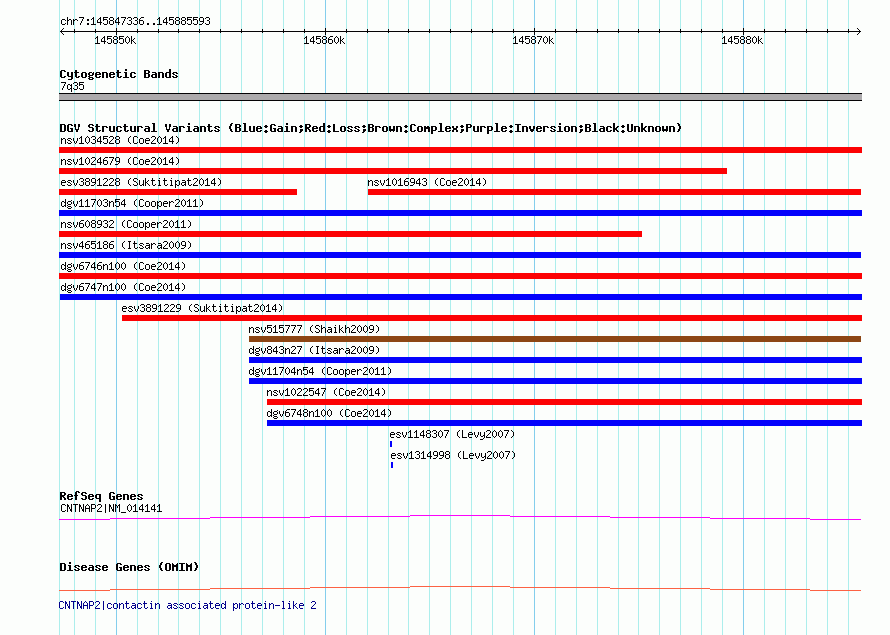Image resolution: width=890 pixels, height=635 pixels.
Task: Click the CNTNAP2|NM_014141 RefSeq gene label
Action: [111, 508]
